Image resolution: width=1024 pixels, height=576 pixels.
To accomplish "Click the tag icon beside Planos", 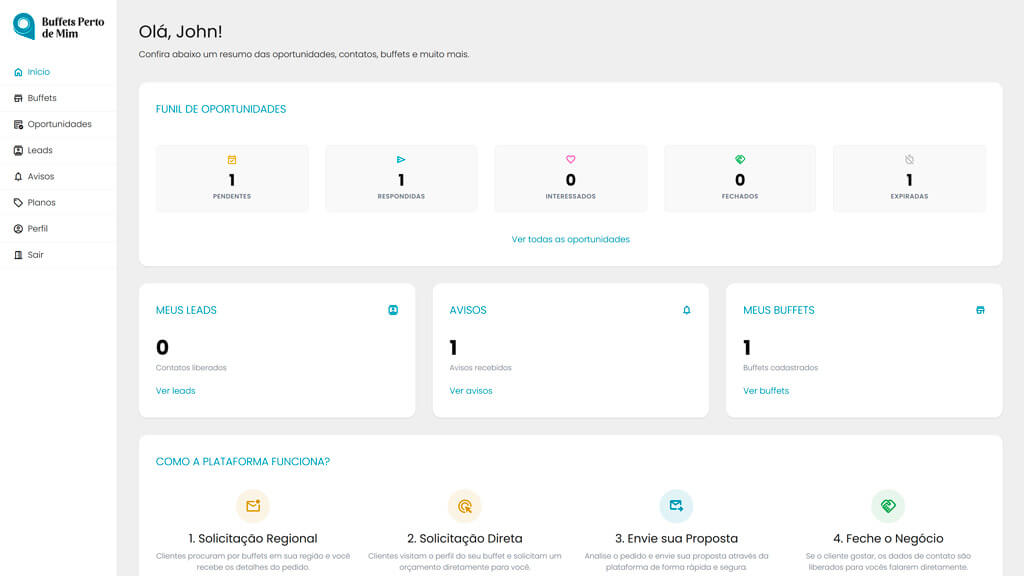I will [x=18, y=202].
